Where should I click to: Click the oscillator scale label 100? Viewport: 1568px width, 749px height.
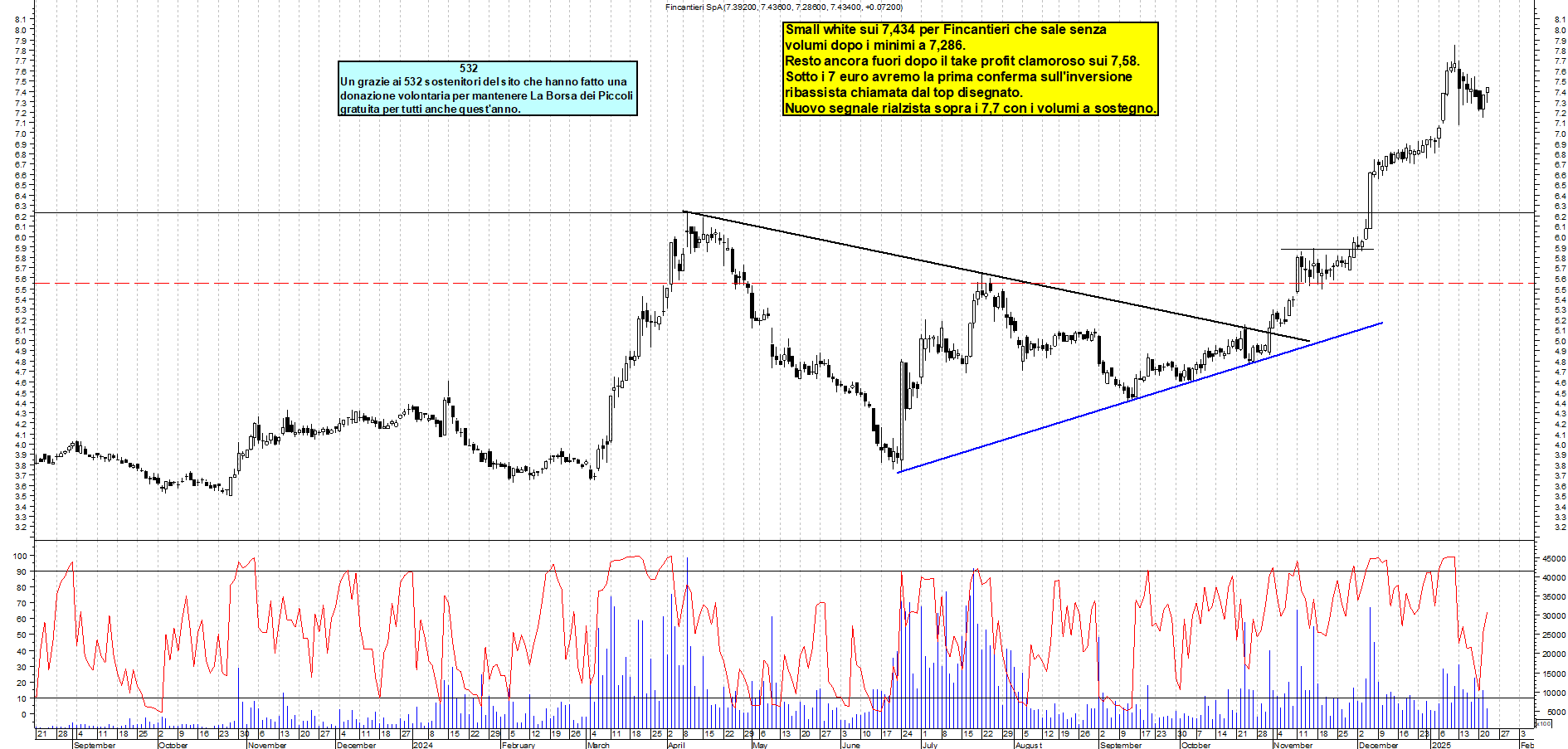19,556
